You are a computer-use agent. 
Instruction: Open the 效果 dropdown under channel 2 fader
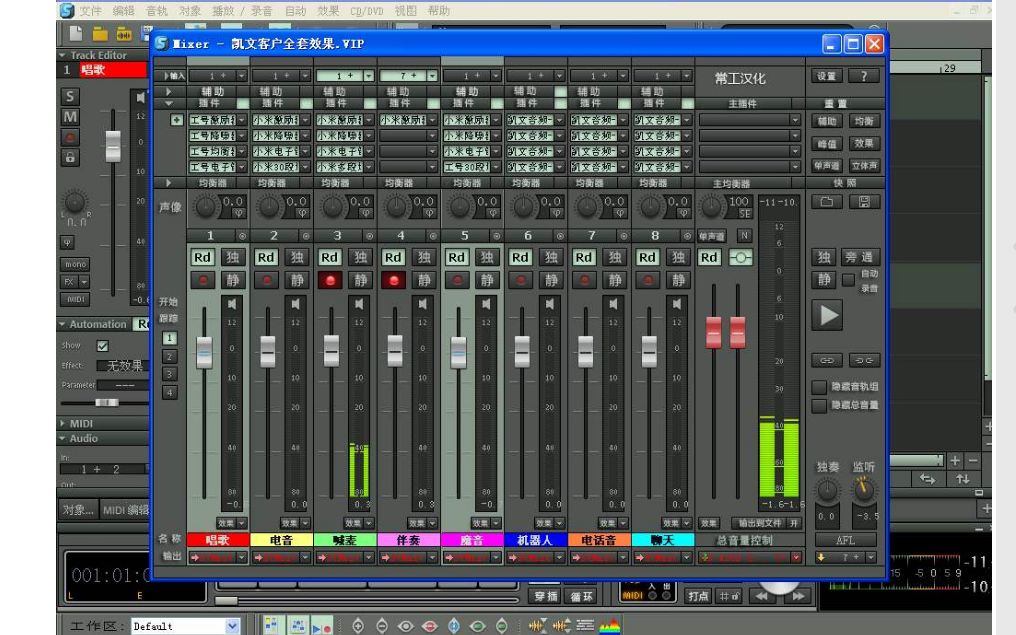305,523
